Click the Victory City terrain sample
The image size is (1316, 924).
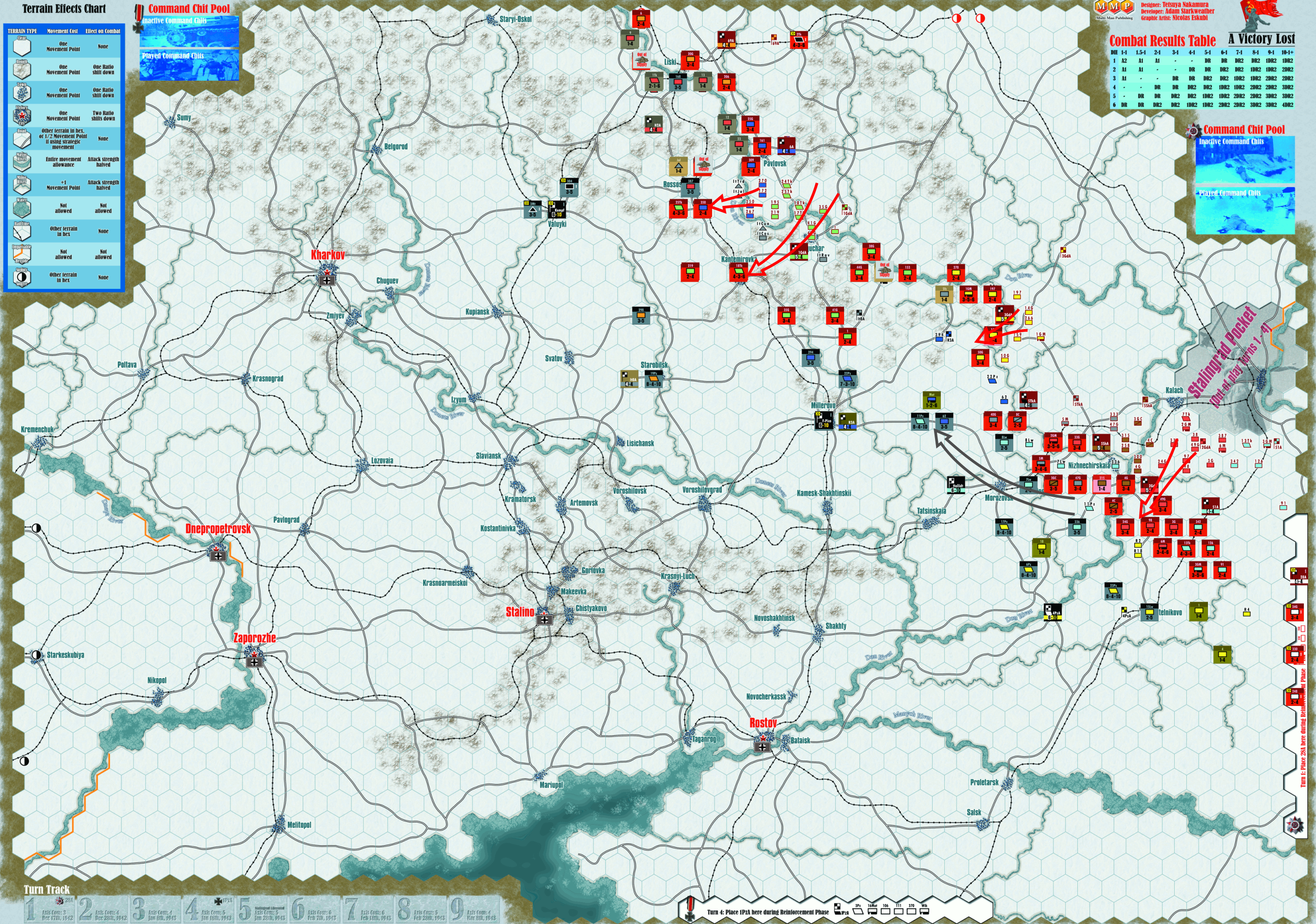coord(22,115)
